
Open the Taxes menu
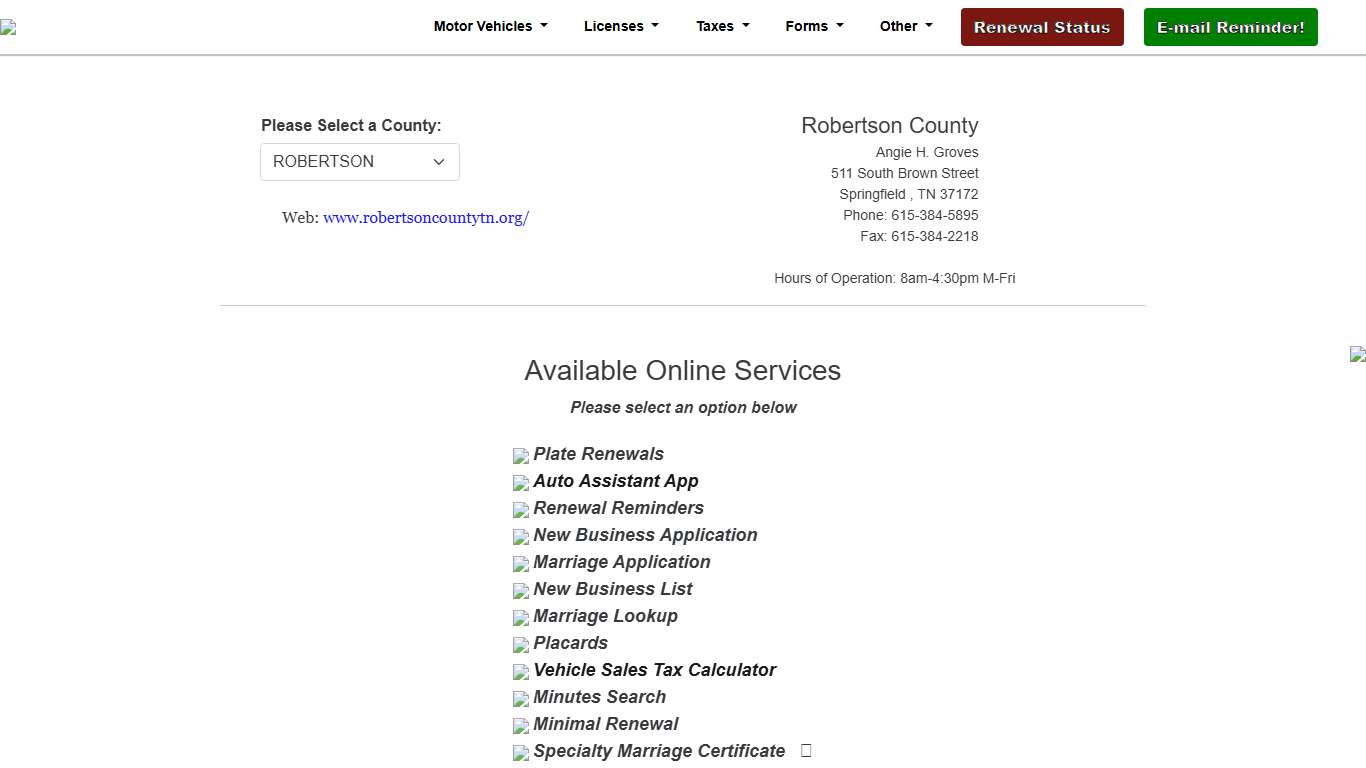click(x=722, y=27)
